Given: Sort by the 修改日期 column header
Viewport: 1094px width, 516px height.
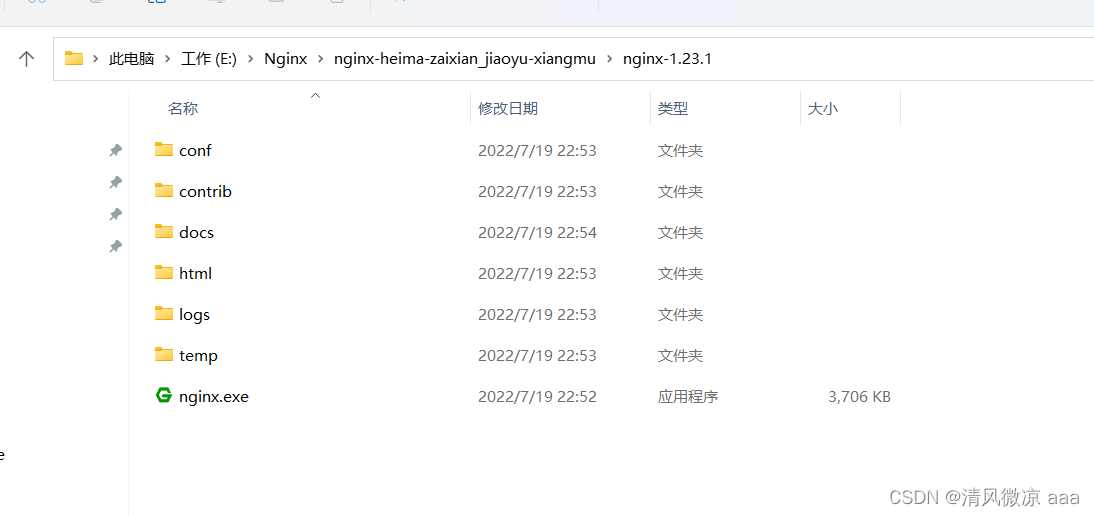Looking at the screenshot, I should click(508, 109).
